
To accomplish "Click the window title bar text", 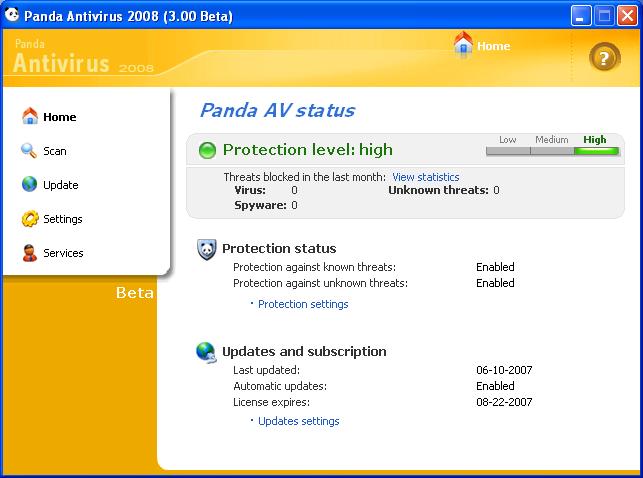I will 128,16.
